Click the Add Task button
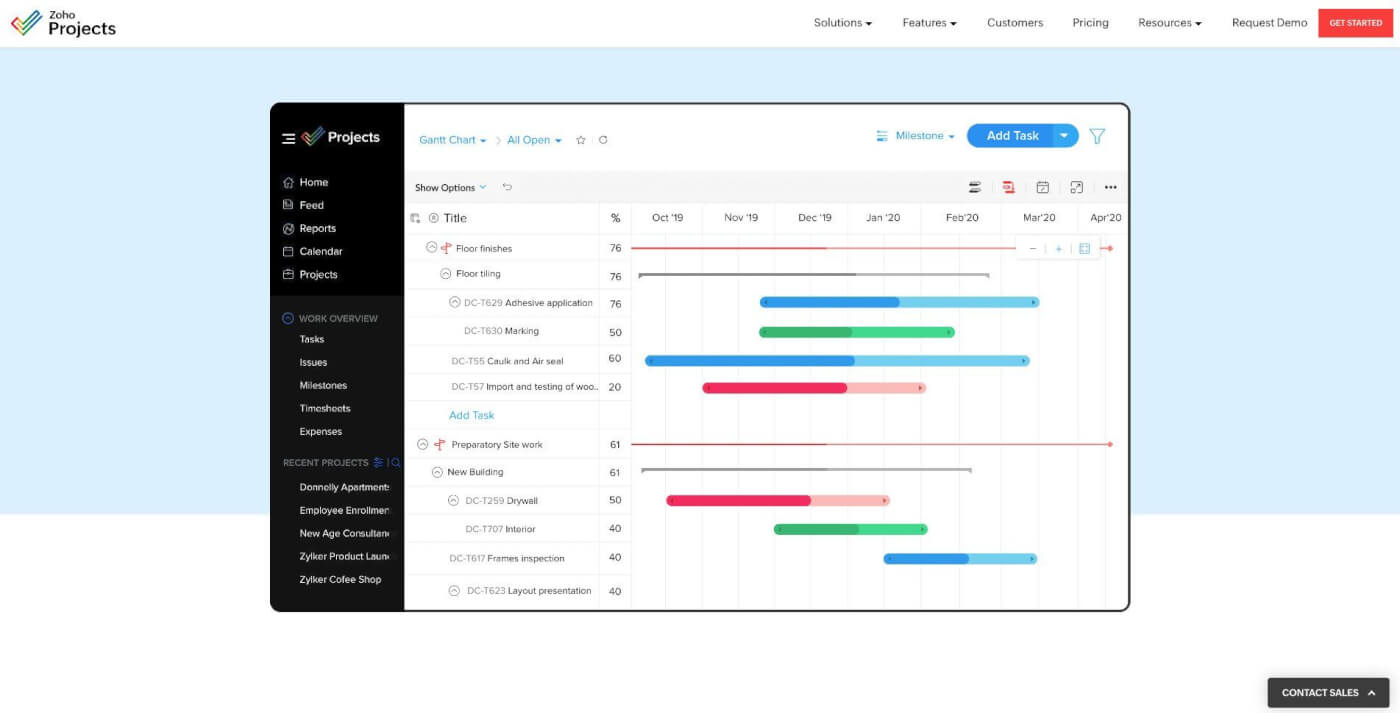Image resolution: width=1400 pixels, height=713 pixels. (1014, 135)
